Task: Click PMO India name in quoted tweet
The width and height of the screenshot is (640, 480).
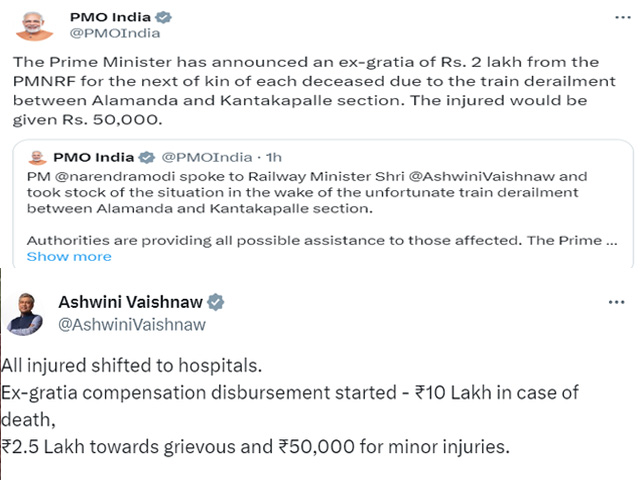Action: (93, 158)
